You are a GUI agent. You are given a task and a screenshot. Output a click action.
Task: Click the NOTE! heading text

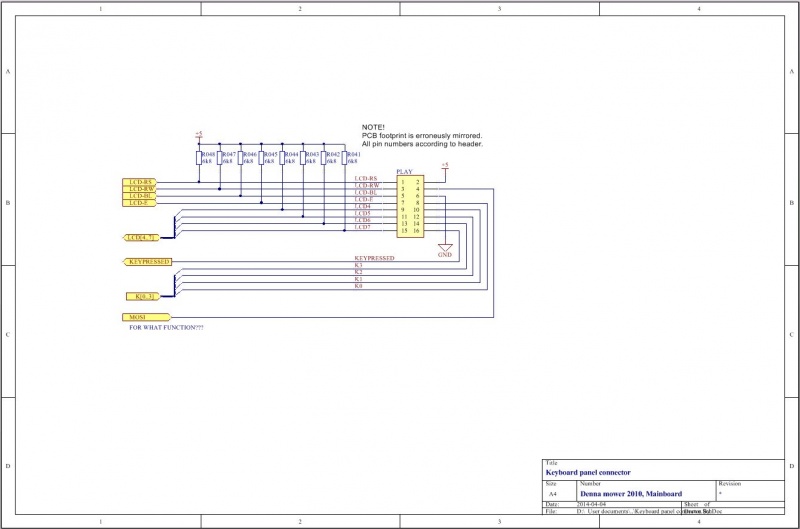point(373,127)
